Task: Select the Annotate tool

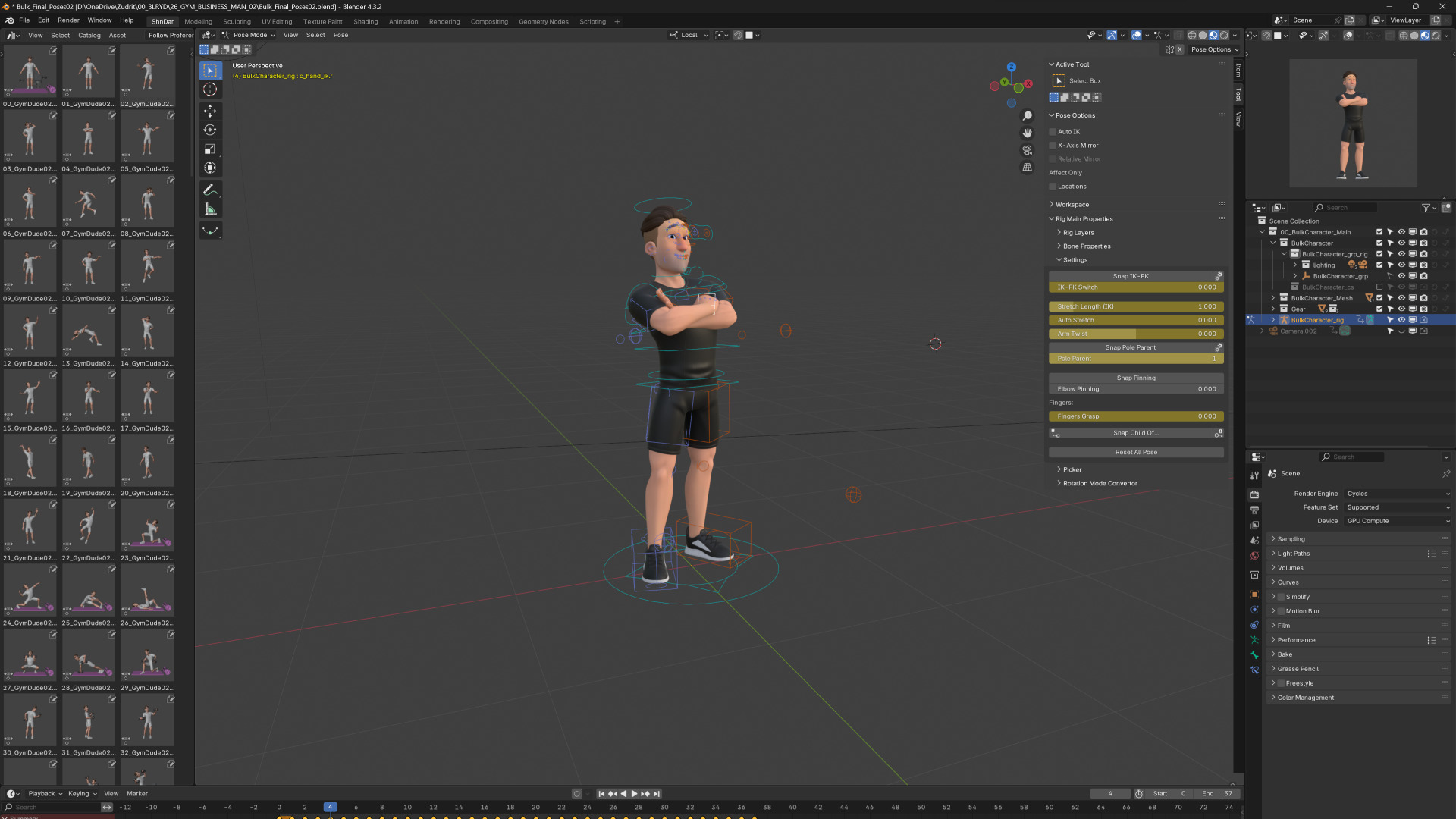Action: [210, 190]
